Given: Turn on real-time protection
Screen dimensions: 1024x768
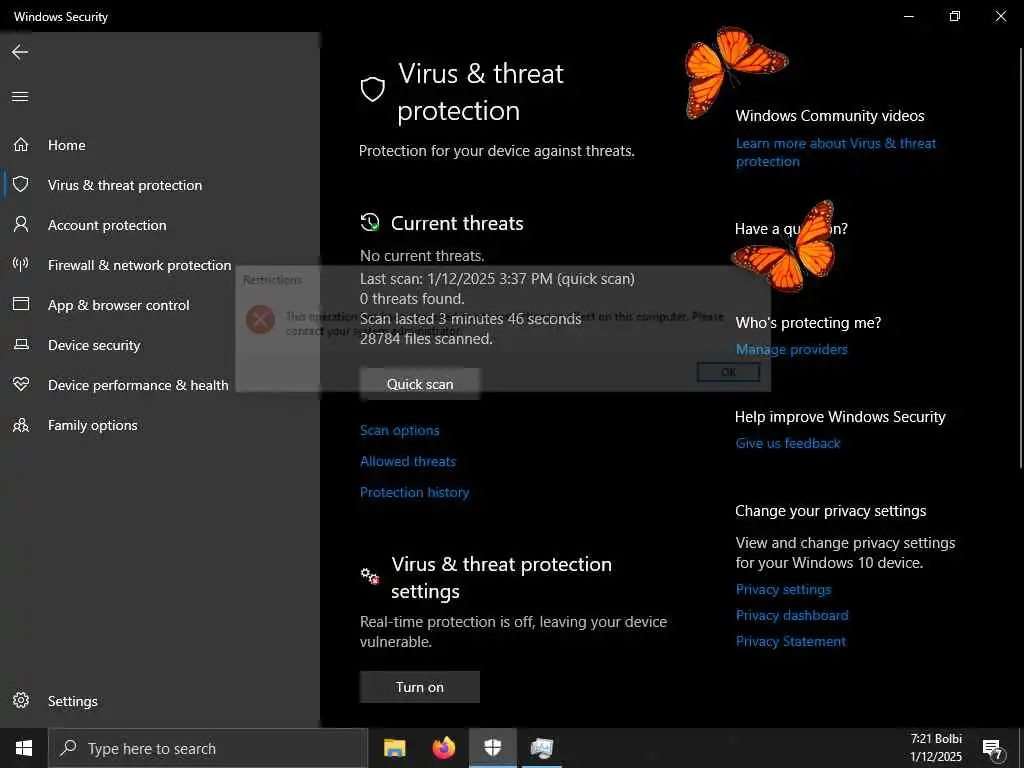Looking at the screenshot, I should [420, 687].
